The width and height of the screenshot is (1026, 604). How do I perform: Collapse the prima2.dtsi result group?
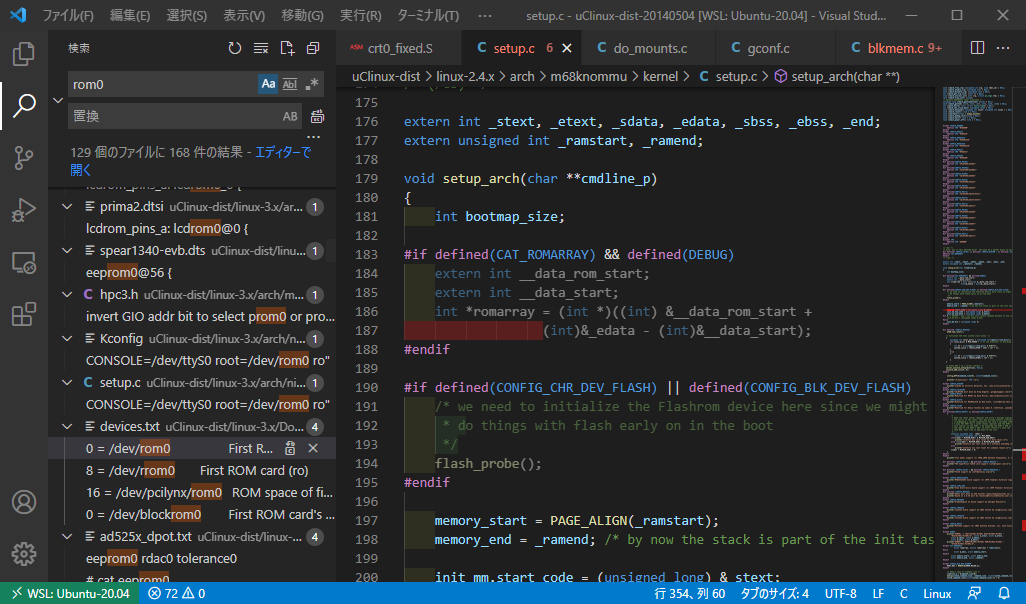click(x=67, y=206)
